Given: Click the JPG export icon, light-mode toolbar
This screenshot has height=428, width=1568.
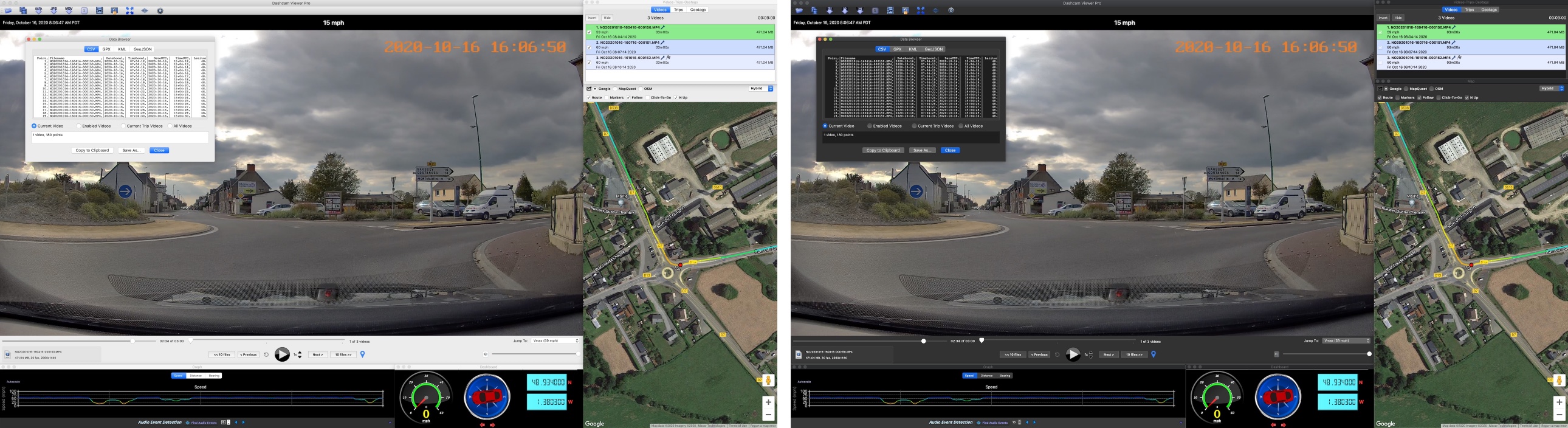Looking at the screenshot, I should pos(53,11).
